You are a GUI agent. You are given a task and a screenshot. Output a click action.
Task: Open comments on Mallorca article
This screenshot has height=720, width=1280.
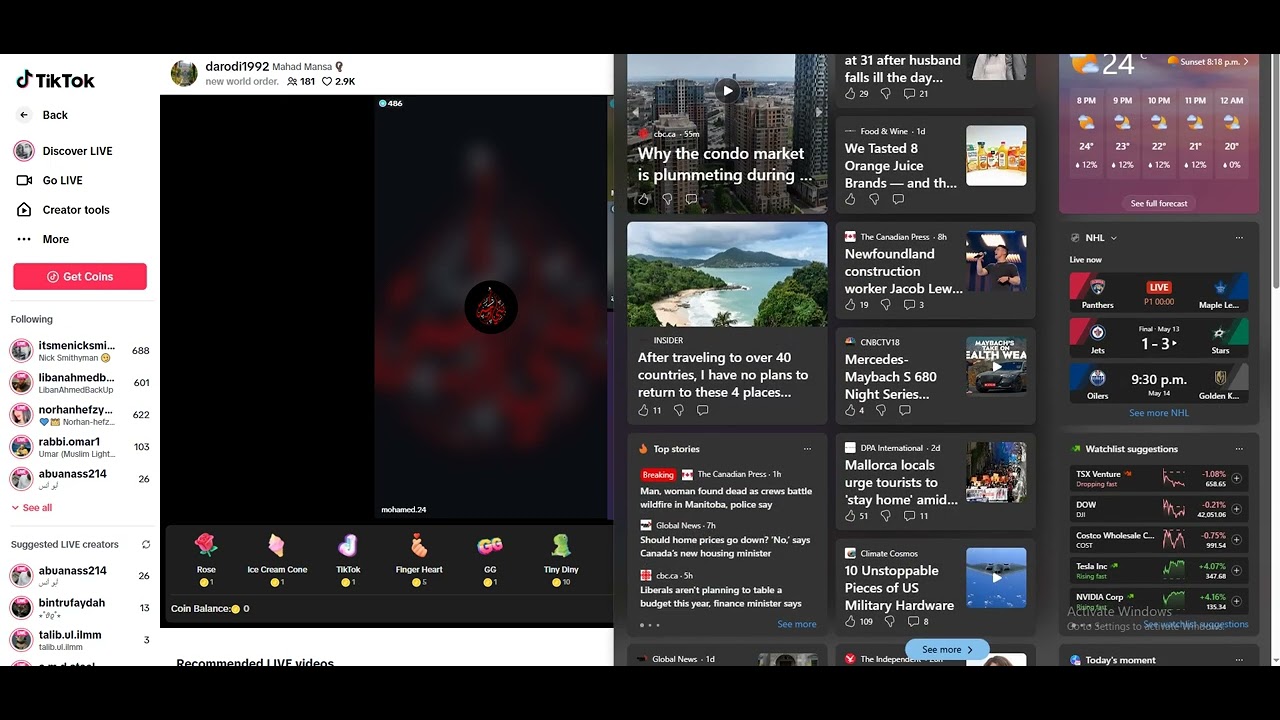916,516
